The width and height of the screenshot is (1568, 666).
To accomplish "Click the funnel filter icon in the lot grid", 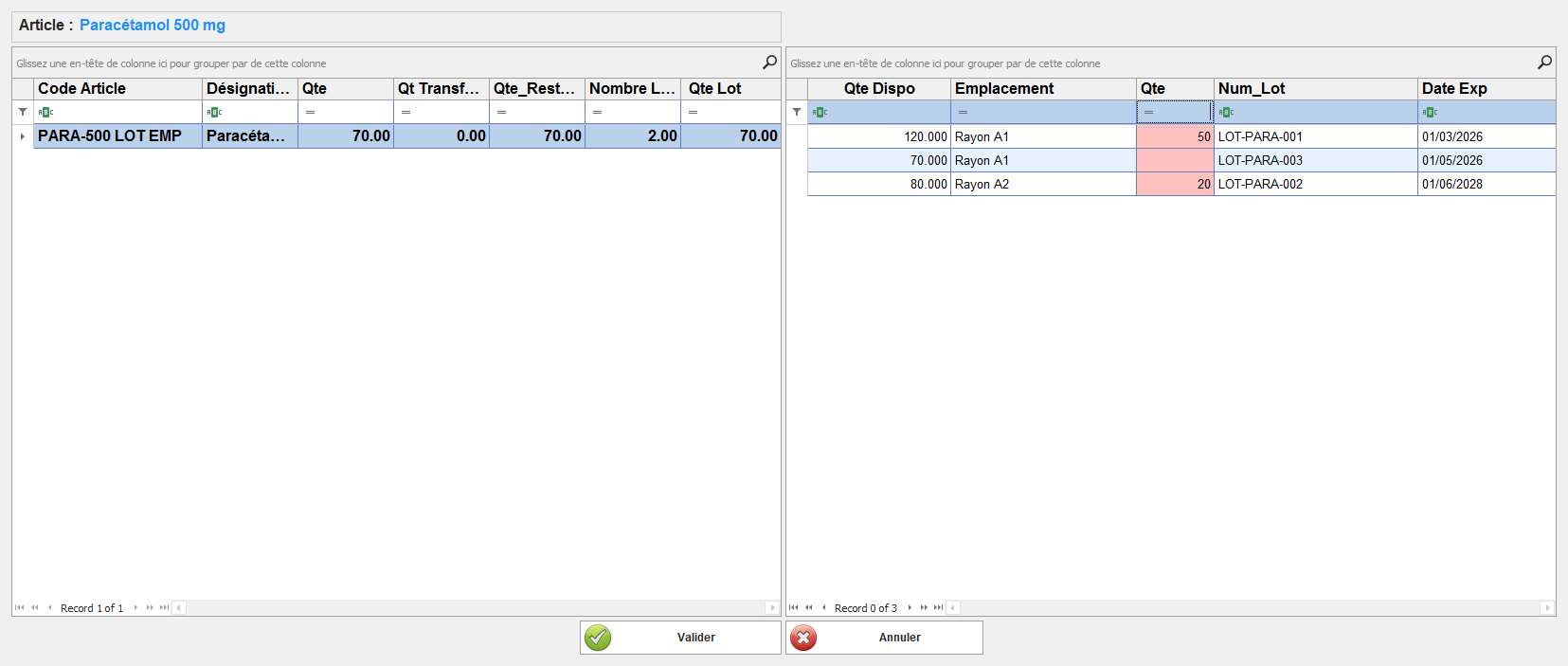I will pos(797,112).
